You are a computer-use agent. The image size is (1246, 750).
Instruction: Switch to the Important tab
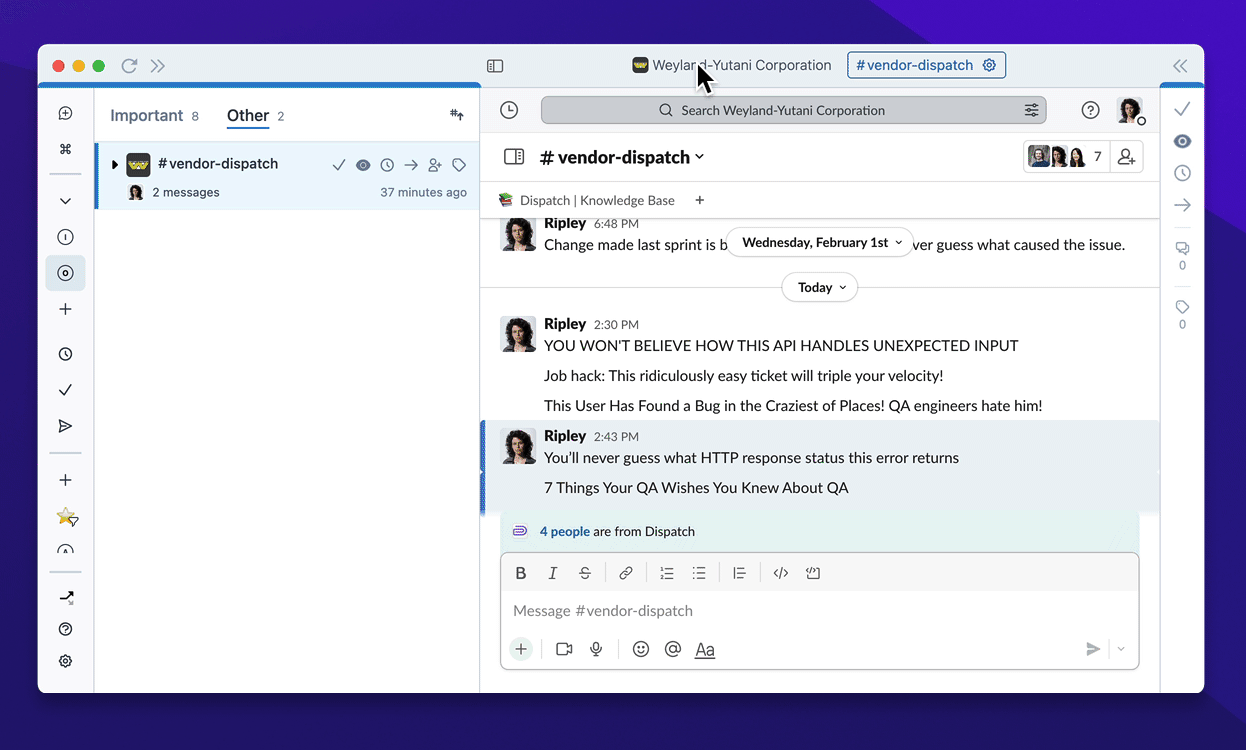tap(154, 115)
